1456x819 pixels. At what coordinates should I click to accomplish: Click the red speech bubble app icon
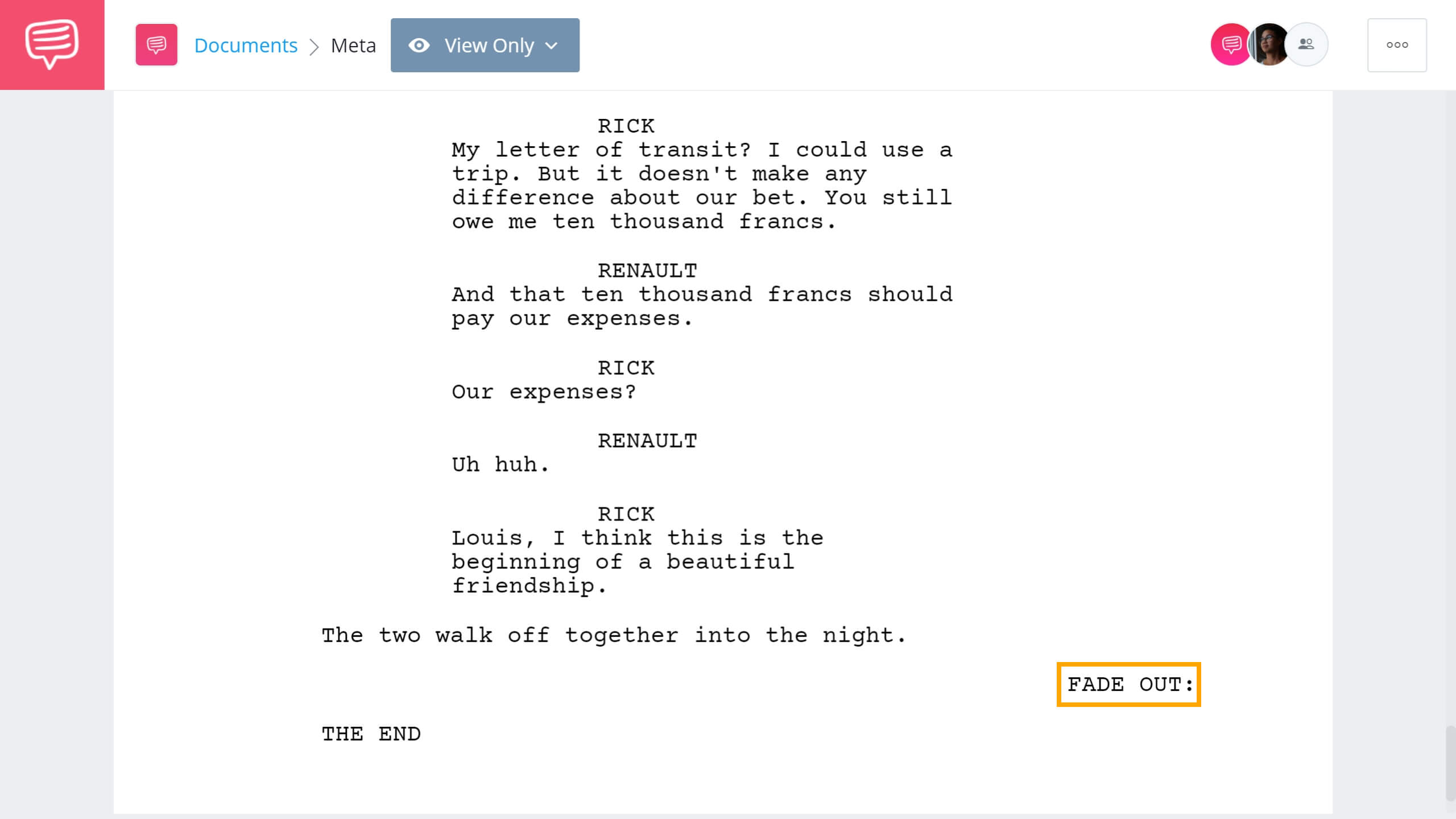point(52,45)
